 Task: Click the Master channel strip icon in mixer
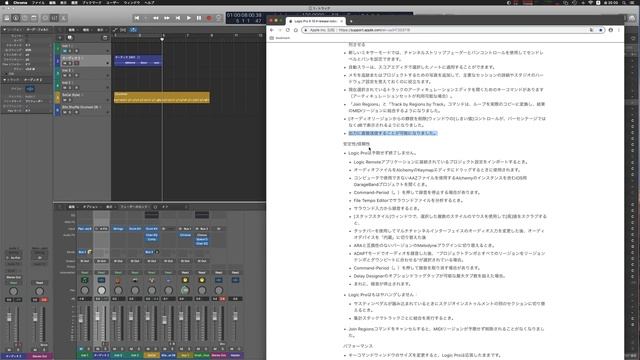235,280
